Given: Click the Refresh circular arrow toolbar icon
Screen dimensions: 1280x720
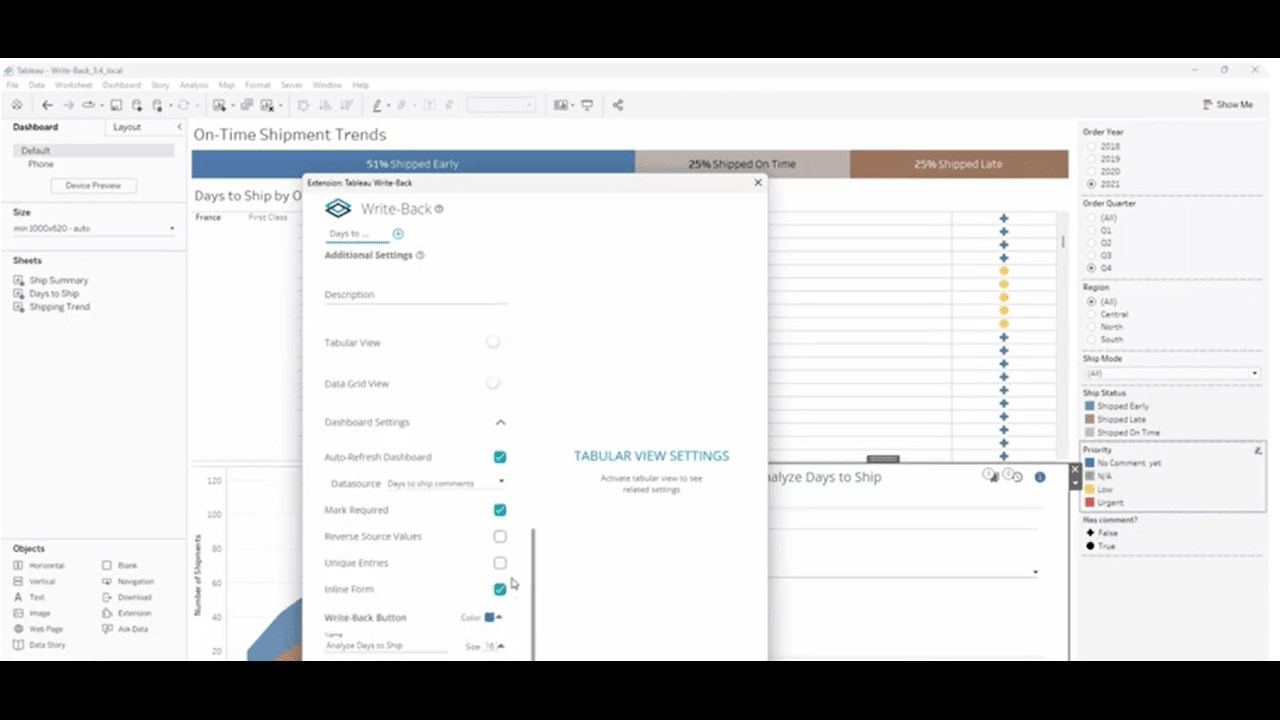Looking at the screenshot, I should coord(184,105).
